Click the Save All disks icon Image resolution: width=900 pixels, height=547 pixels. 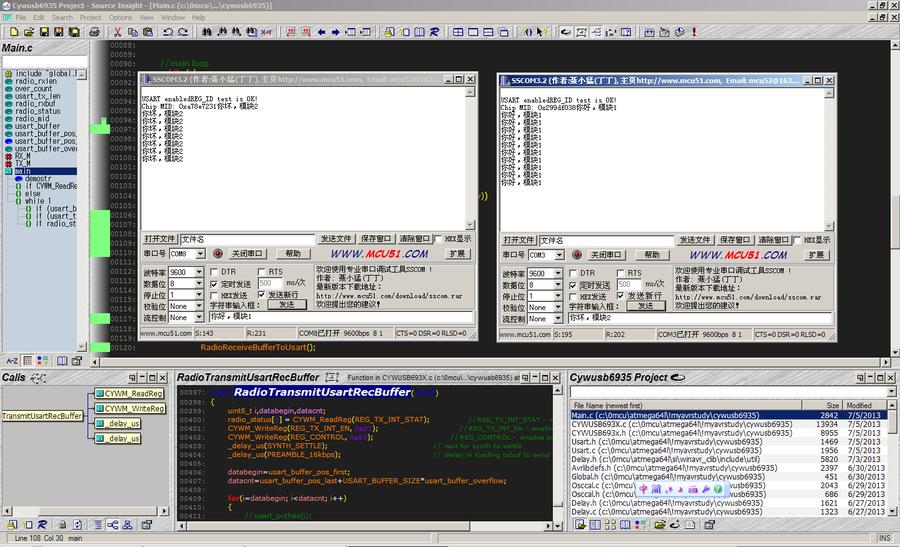(x=74, y=32)
